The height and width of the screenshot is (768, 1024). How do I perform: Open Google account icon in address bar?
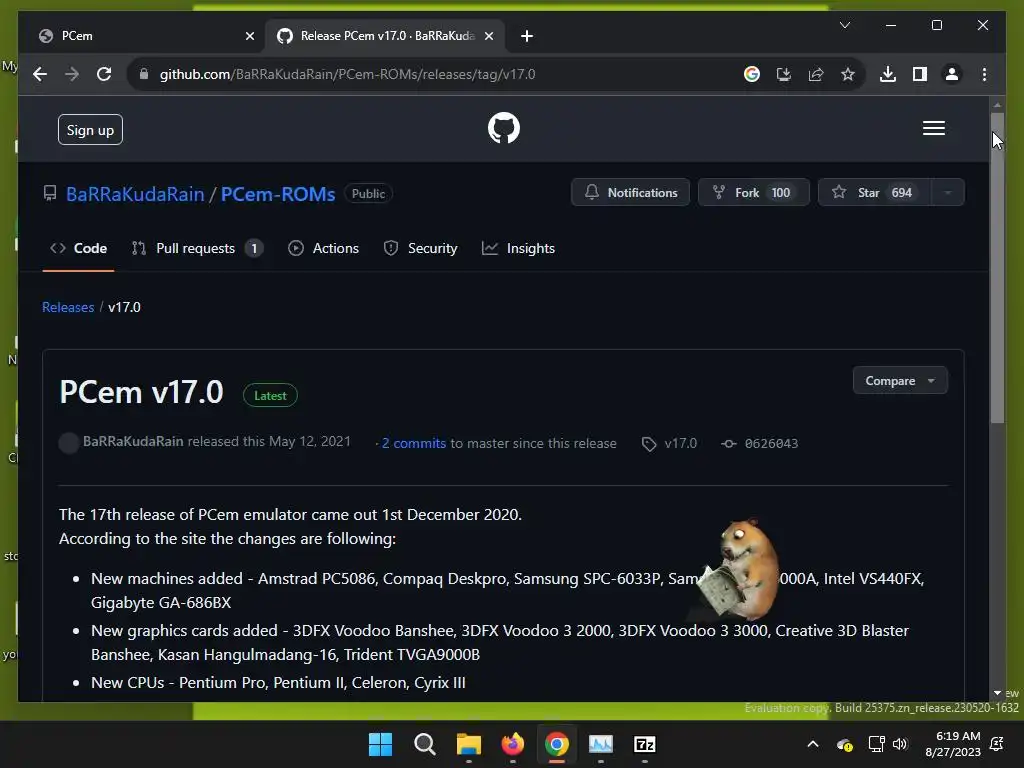pyautogui.click(x=752, y=74)
